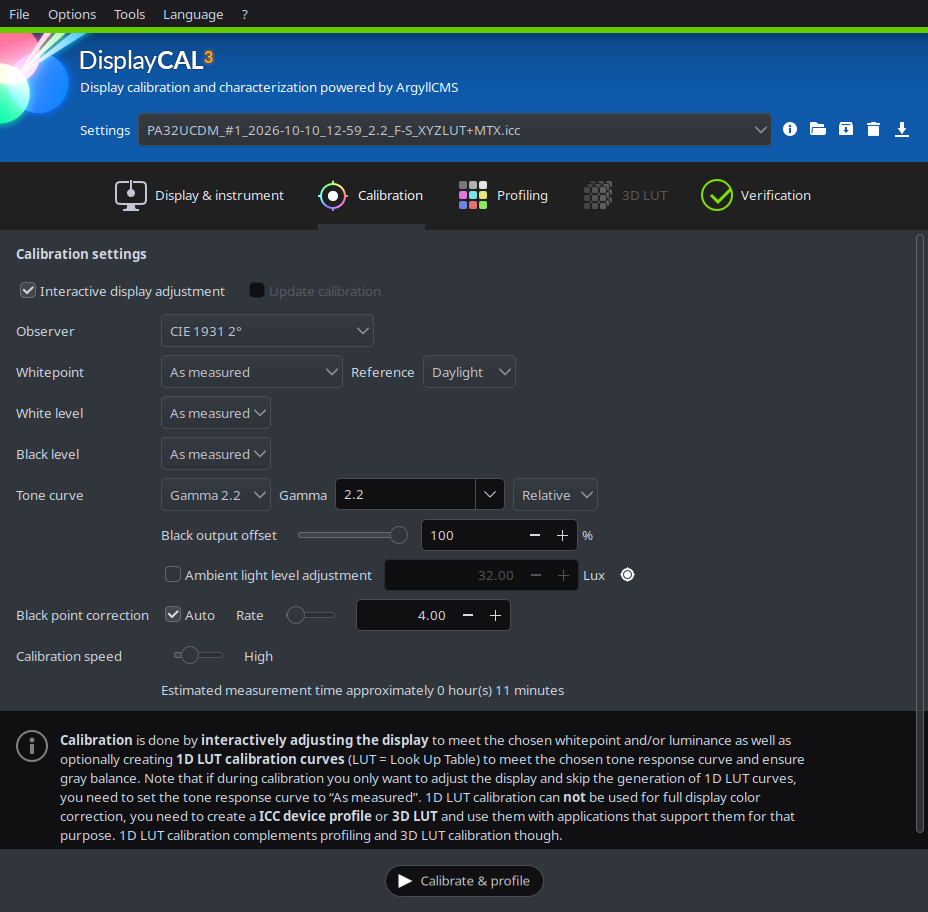Open the Observer CIE 1931 2° dropdown
Viewport: 928px width, 912px height.
pyautogui.click(x=267, y=331)
